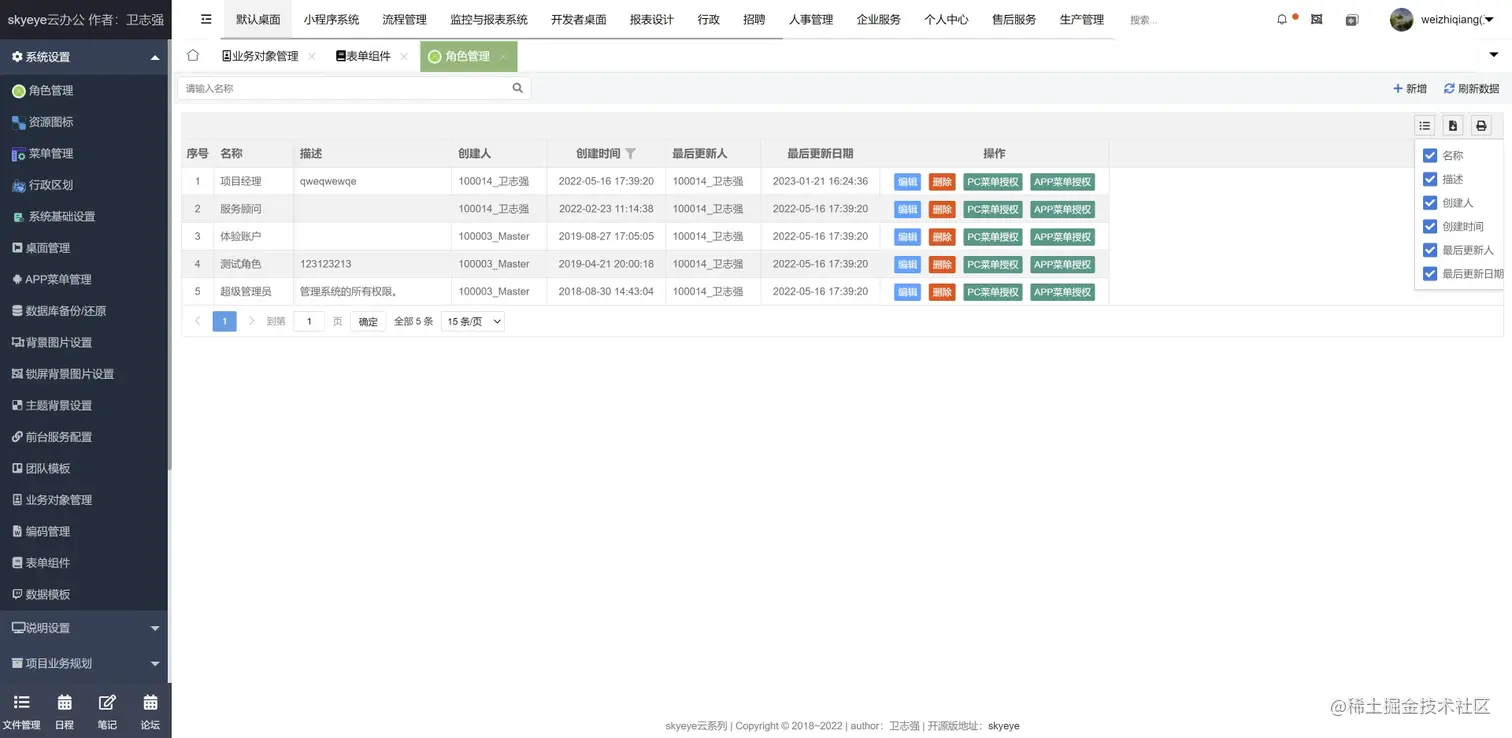Click 确定 in pagination
Viewport: 1512px width, 738px height.
[368, 322]
